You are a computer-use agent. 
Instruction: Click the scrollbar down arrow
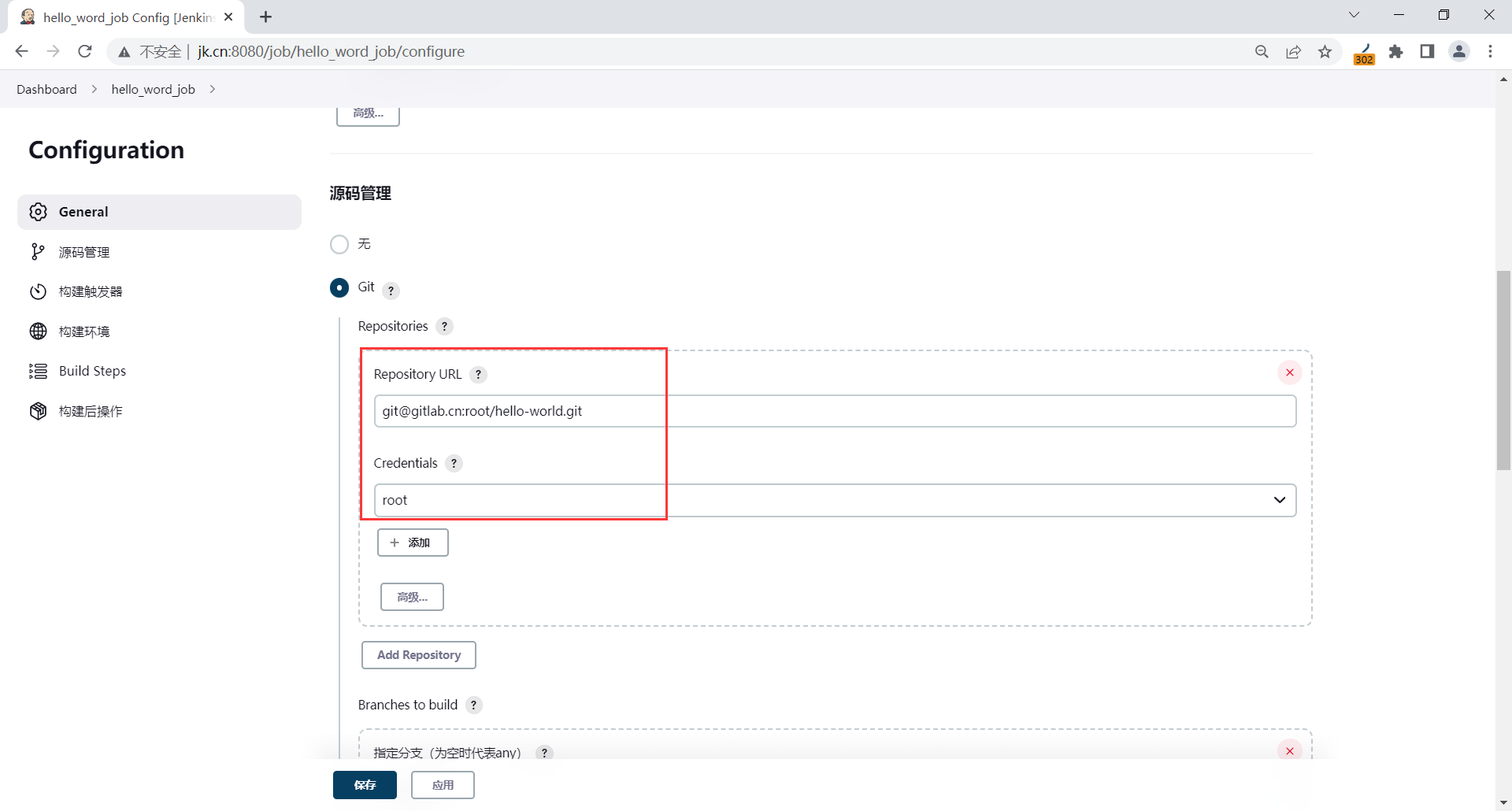point(1503,803)
